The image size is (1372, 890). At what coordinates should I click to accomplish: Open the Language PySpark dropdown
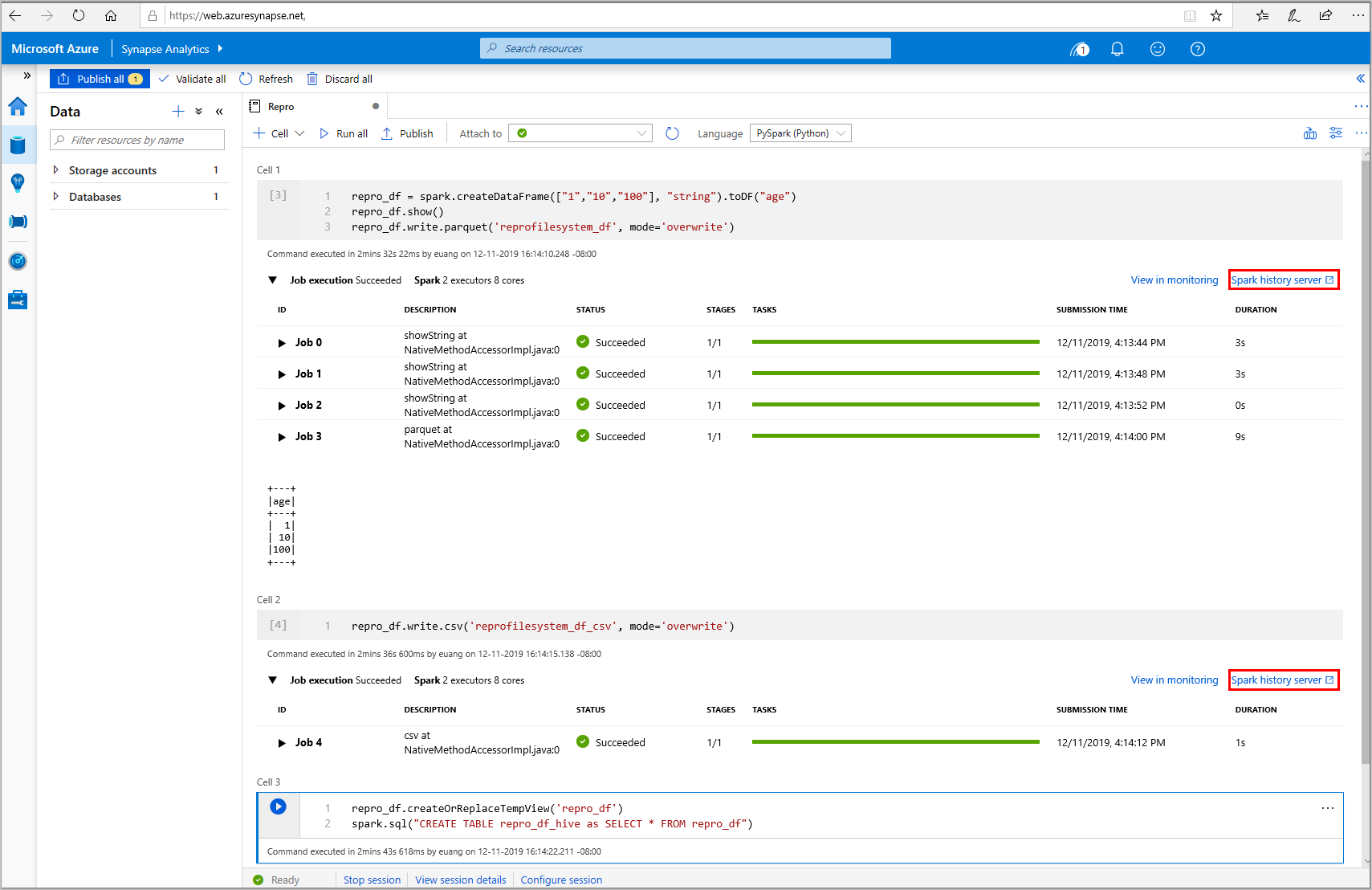pyautogui.click(x=800, y=133)
